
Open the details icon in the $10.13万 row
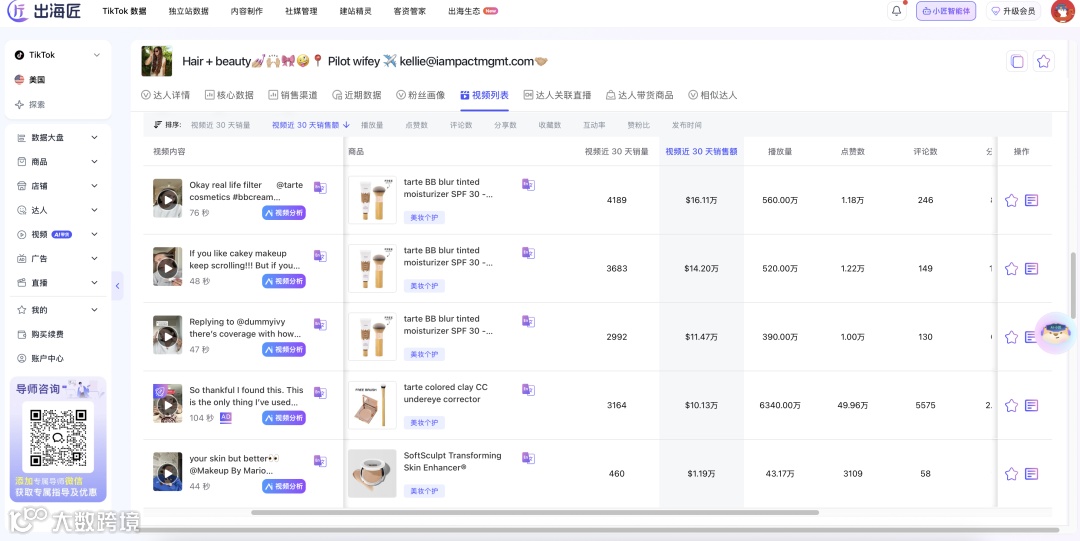pyautogui.click(x=1031, y=405)
